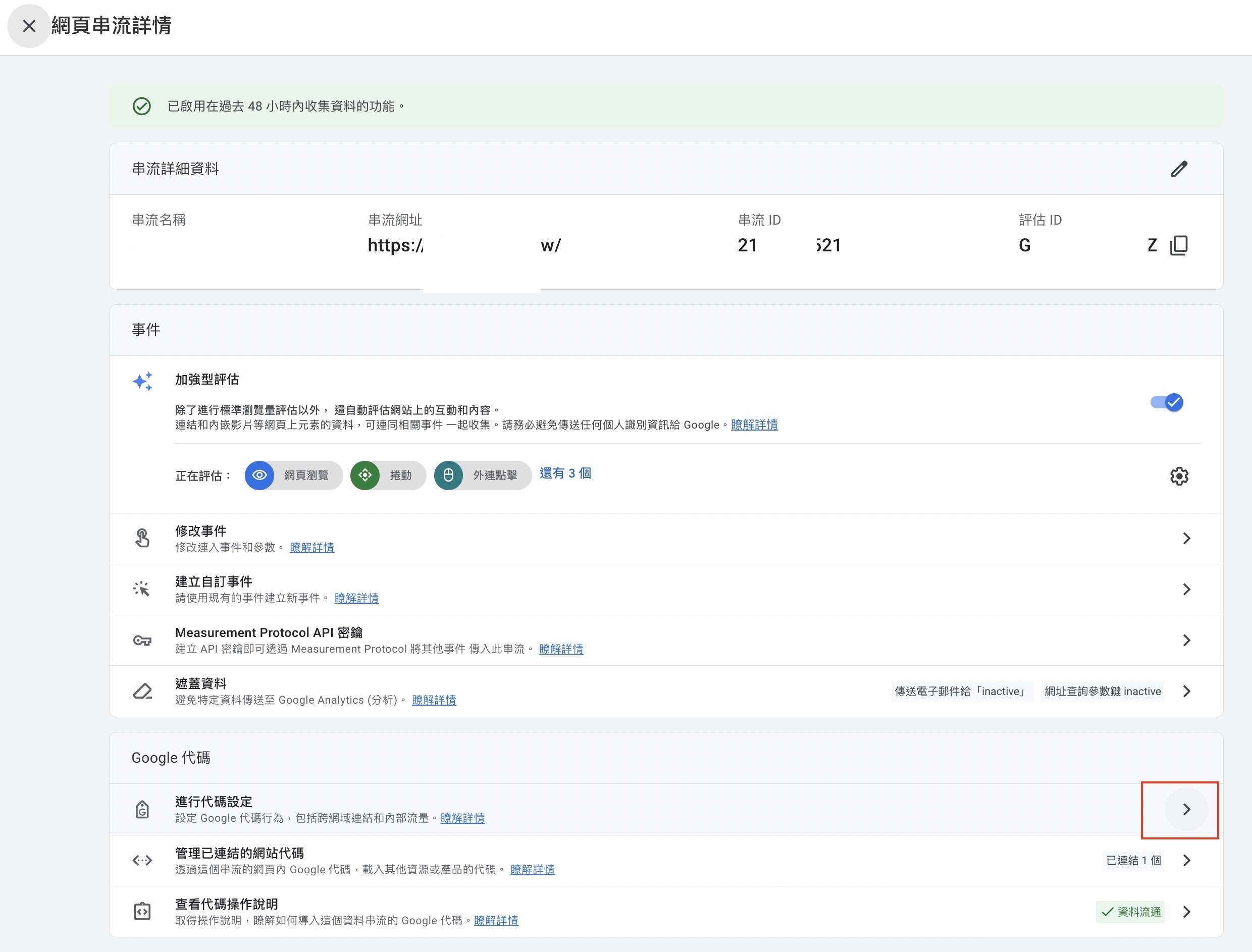Open enhanced measurement gear settings

click(1179, 476)
